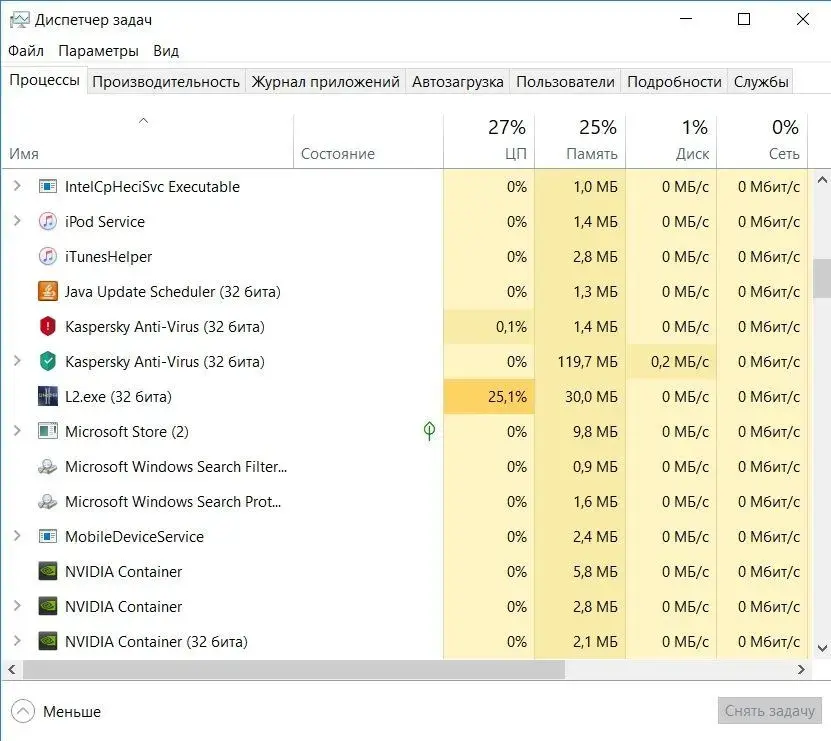Select the iTunesHelper process name
Viewport: 831px width, 741px height.
[x=108, y=257]
